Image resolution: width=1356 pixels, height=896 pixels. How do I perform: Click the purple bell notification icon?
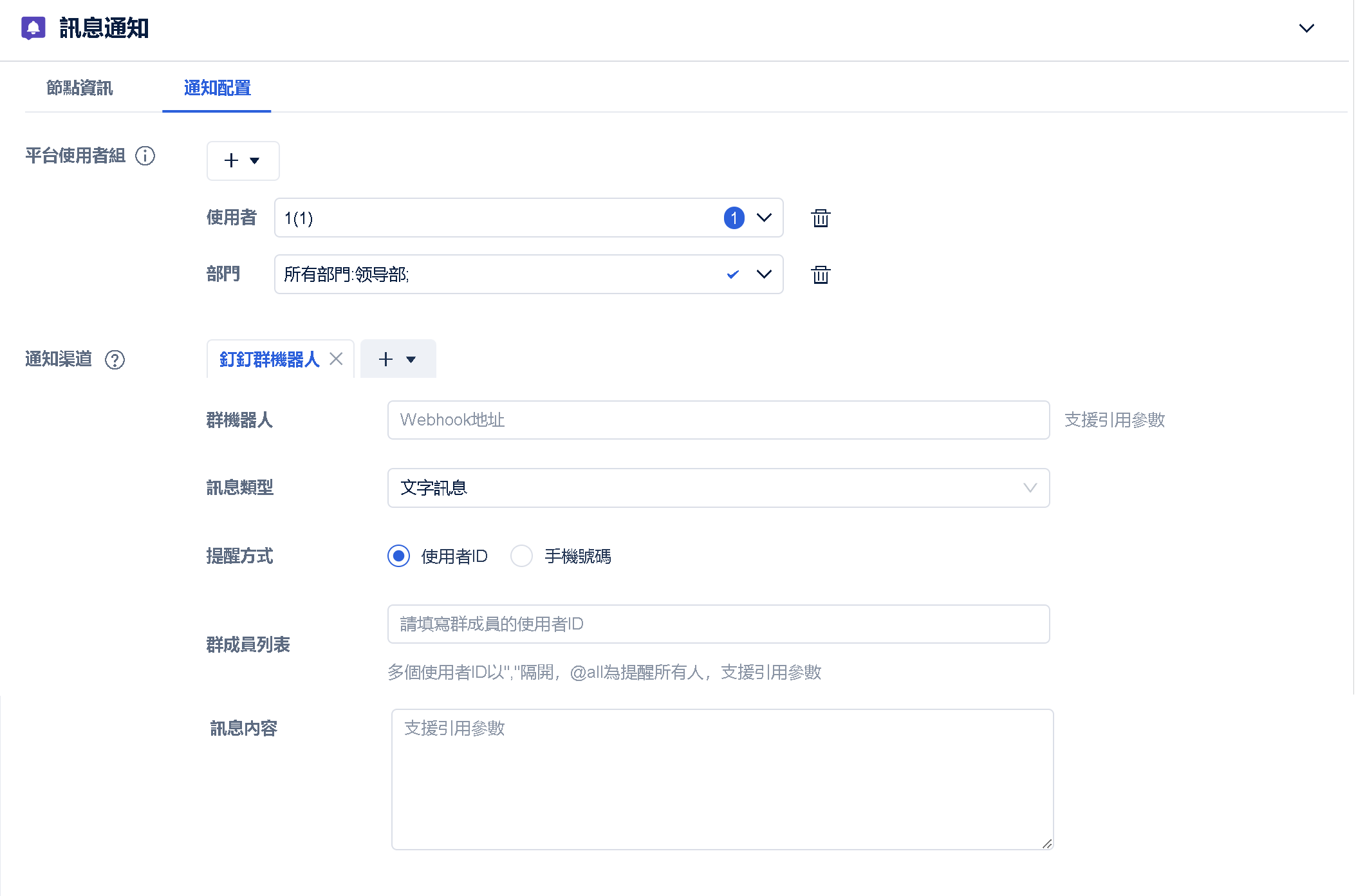pos(33,28)
